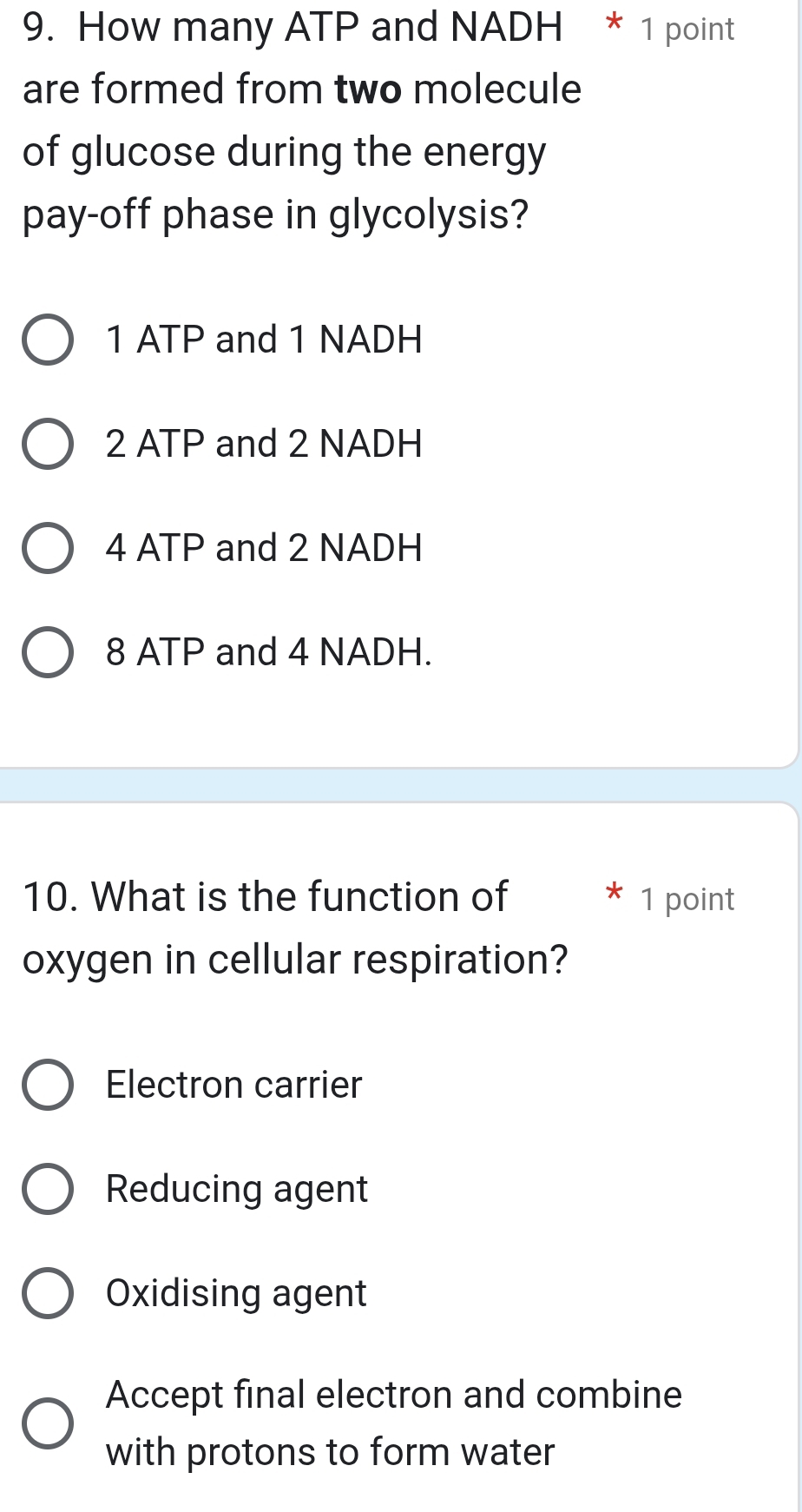Select the "1 ATP and 1 NADH" option
Screen dimensions: 802x1512
tap(49, 340)
